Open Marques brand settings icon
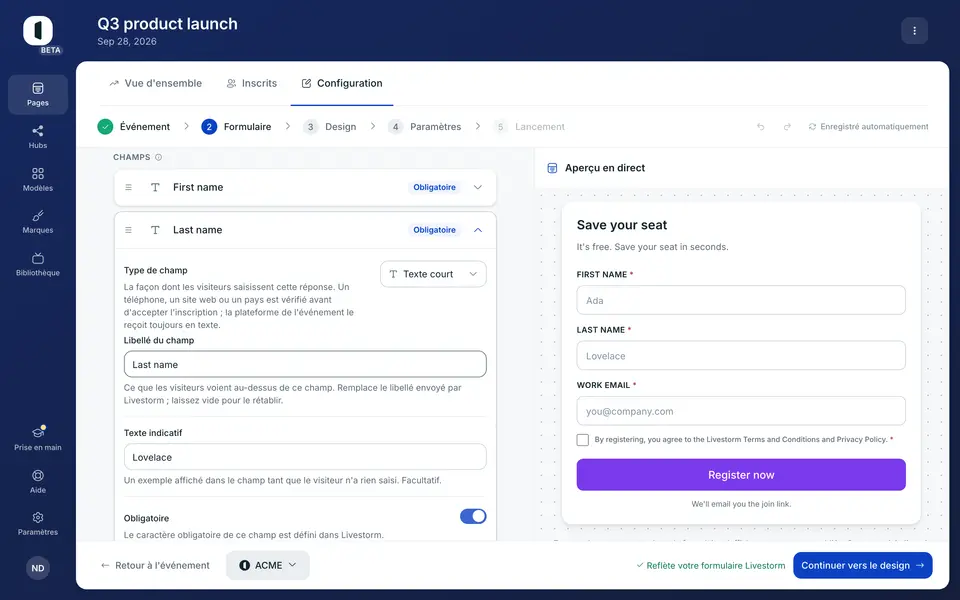Screen dimensions: 960x600 [x=38, y=222]
